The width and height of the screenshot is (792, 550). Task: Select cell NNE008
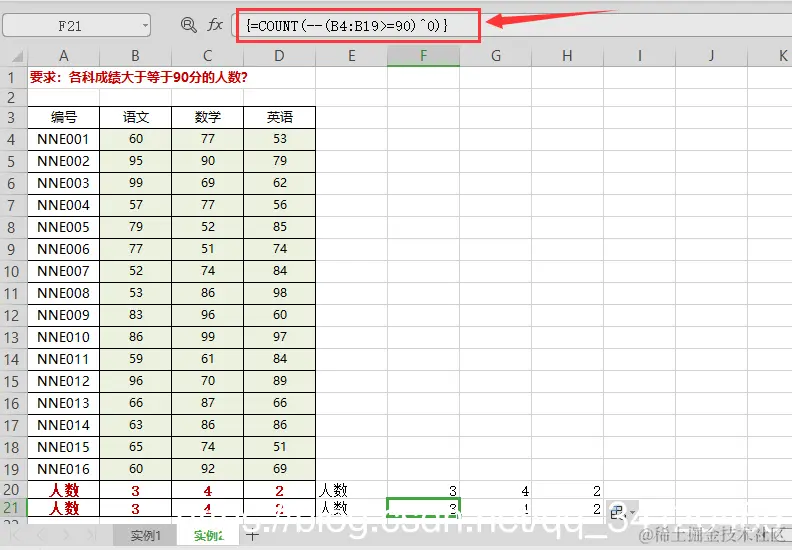[x=64, y=293]
